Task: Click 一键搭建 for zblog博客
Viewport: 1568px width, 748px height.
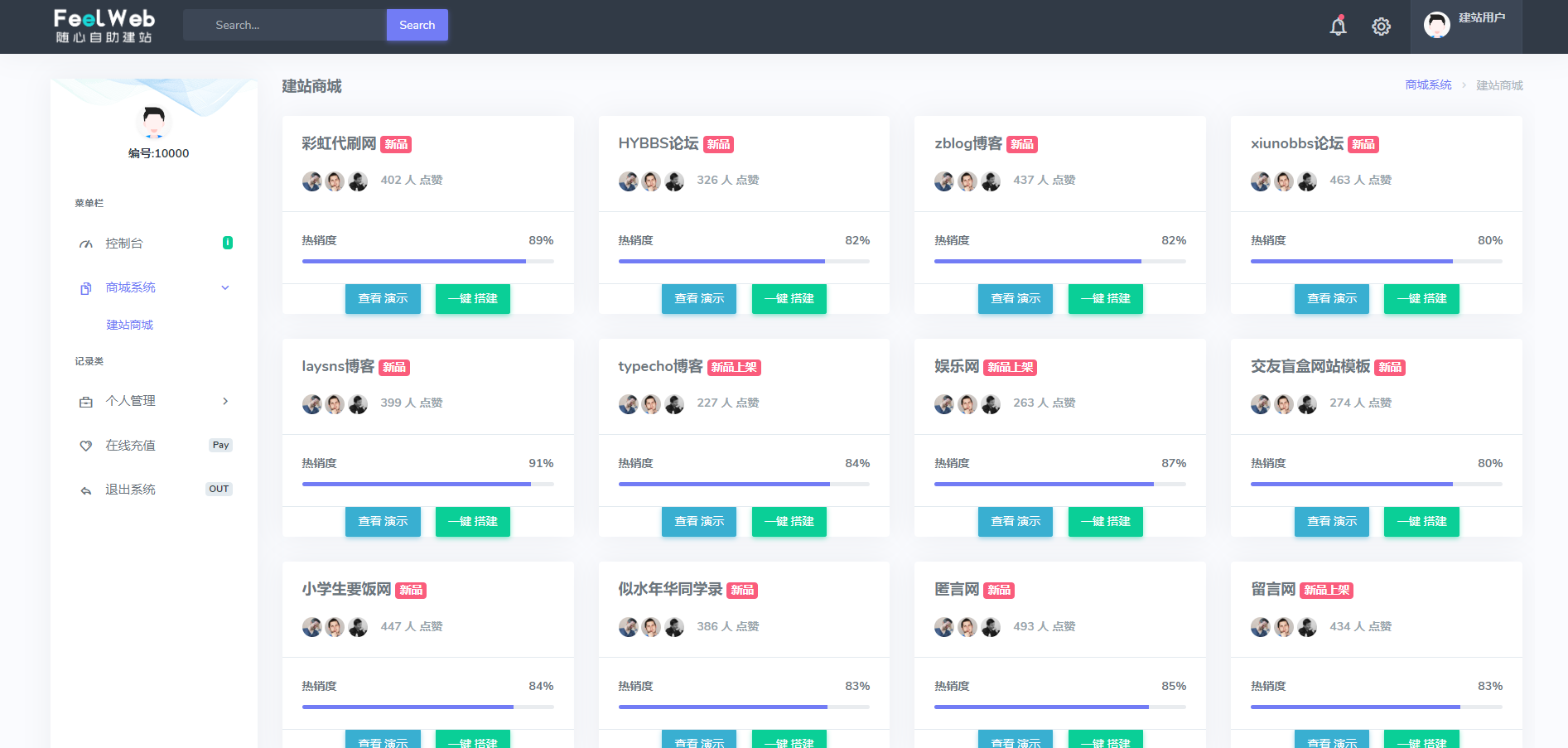Action: tap(1105, 298)
